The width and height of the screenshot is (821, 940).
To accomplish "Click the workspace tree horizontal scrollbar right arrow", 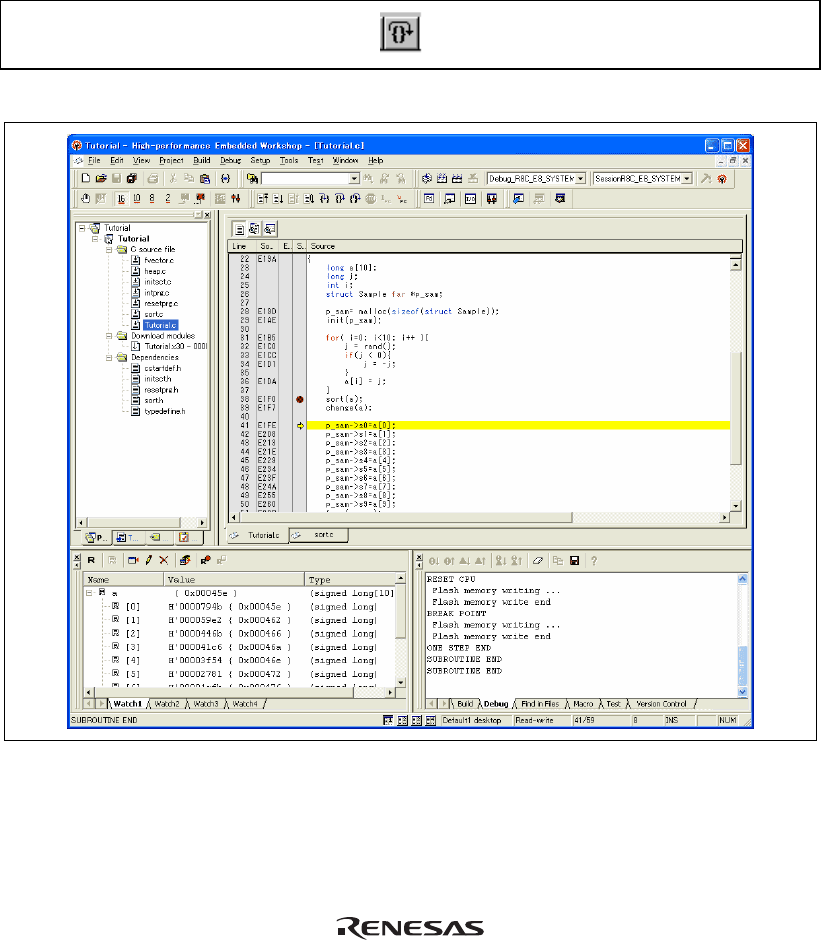I will (203, 522).
